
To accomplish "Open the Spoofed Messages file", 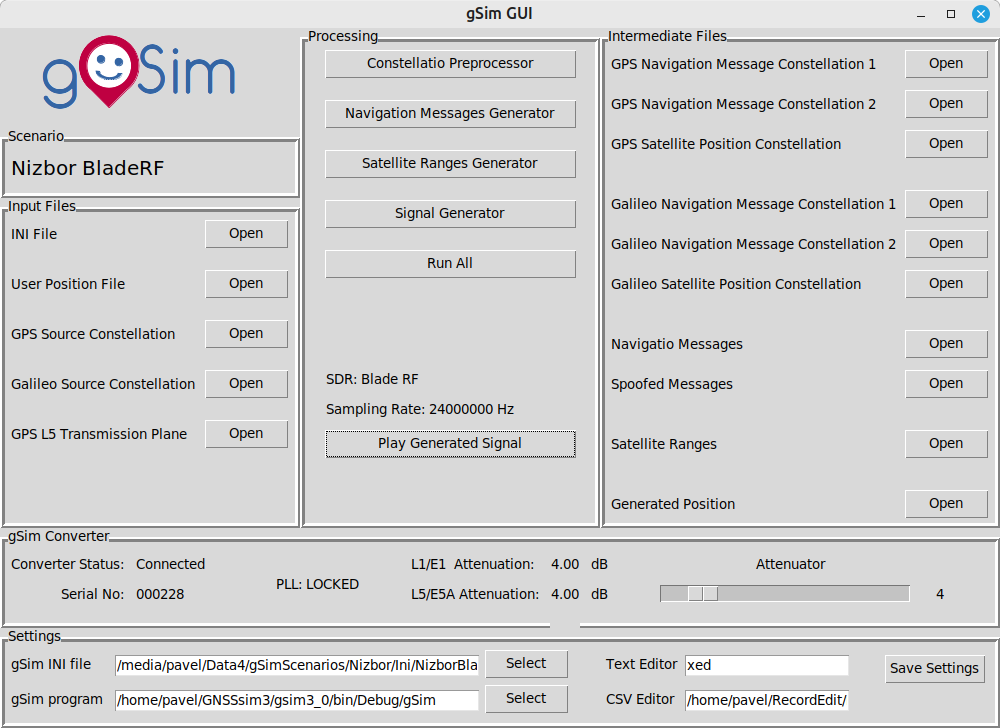I will pos(946,384).
